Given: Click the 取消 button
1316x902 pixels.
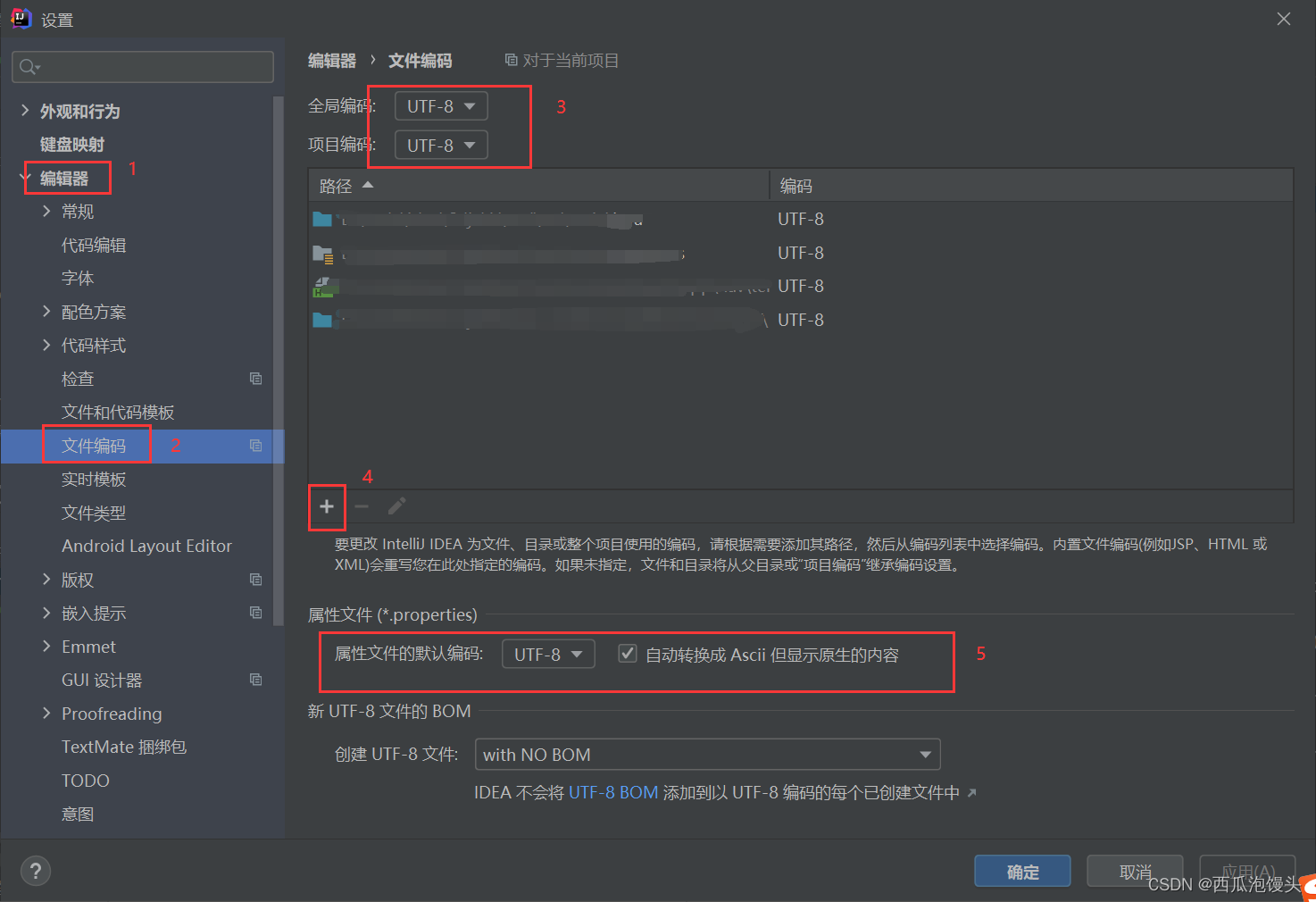Looking at the screenshot, I should [1135, 872].
